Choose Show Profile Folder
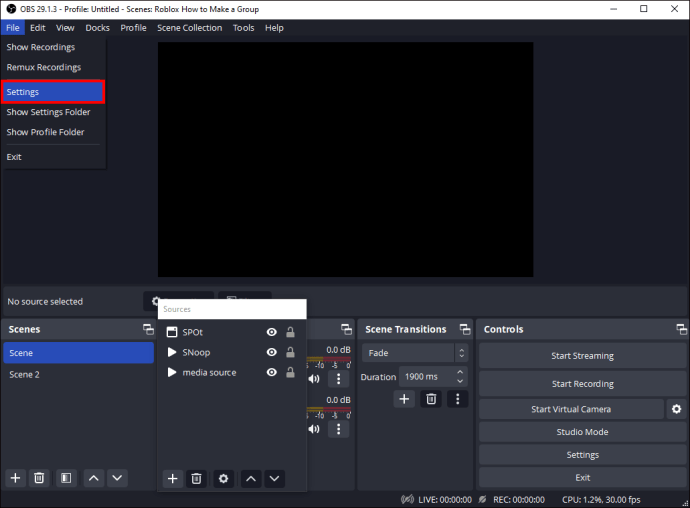The width and height of the screenshot is (690, 508). (x=53, y=132)
